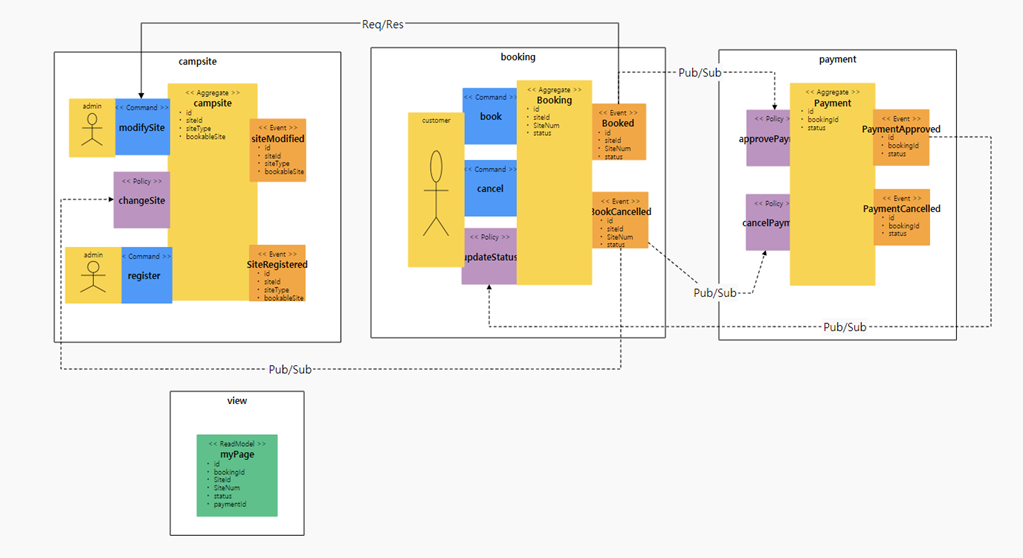Click paymentId attribute in myPage
This screenshot has width=1023, height=558.
(x=230, y=504)
